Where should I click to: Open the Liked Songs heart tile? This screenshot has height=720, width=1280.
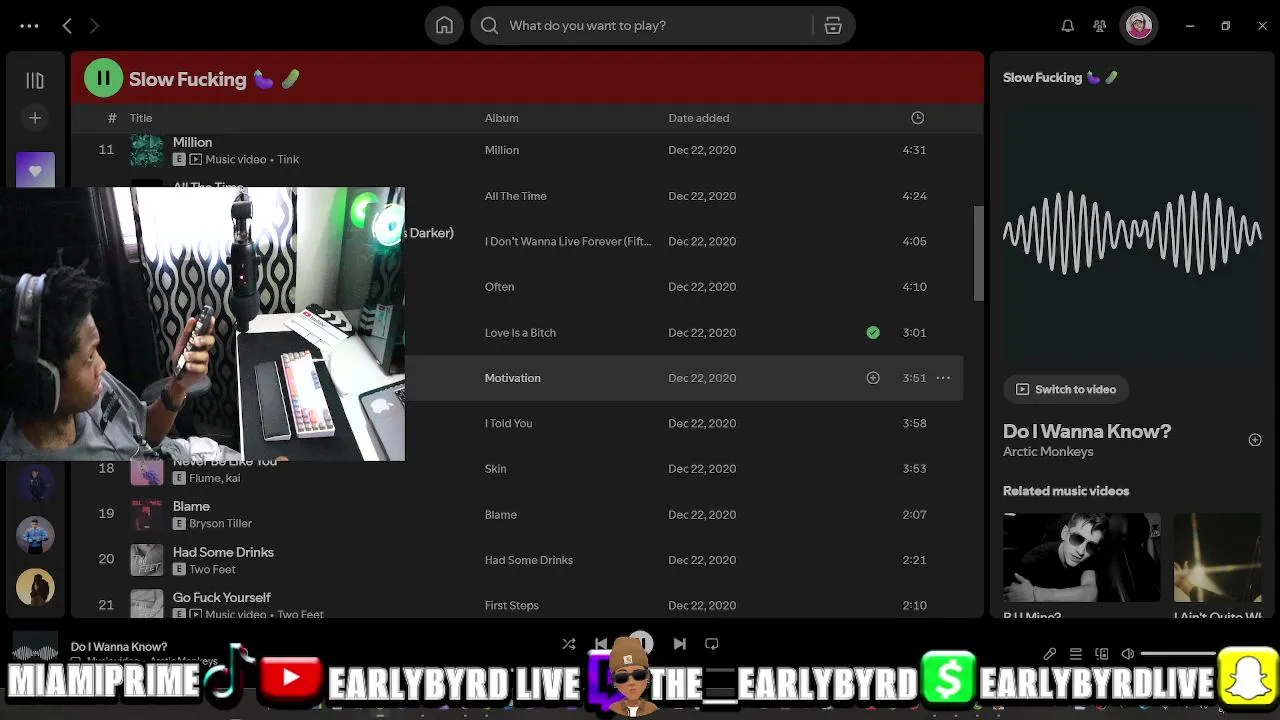tap(35, 170)
